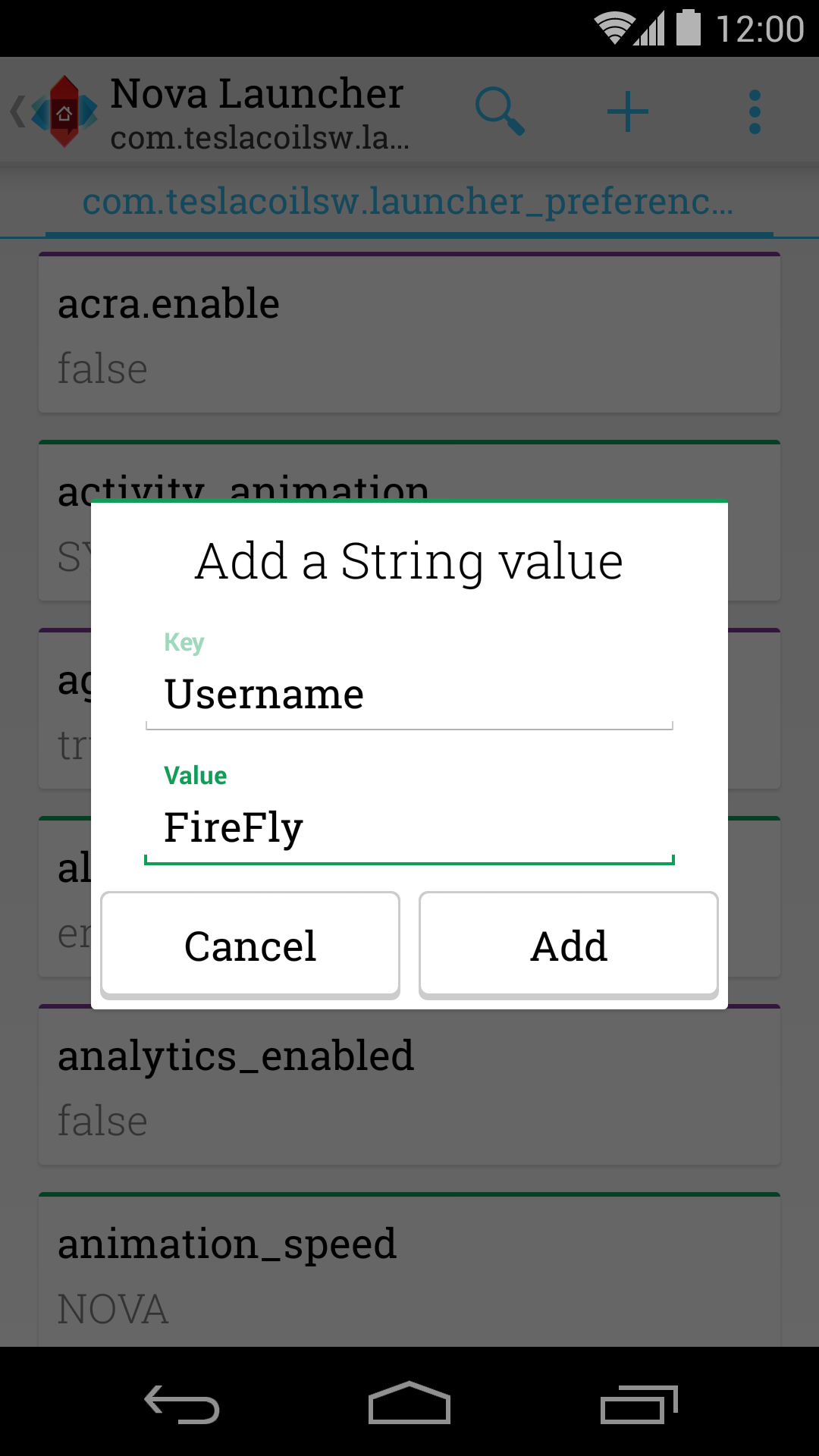Image resolution: width=819 pixels, height=1456 pixels.
Task: Tap the Wi-Fi signal status icon
Action: (x=613, y=28)
